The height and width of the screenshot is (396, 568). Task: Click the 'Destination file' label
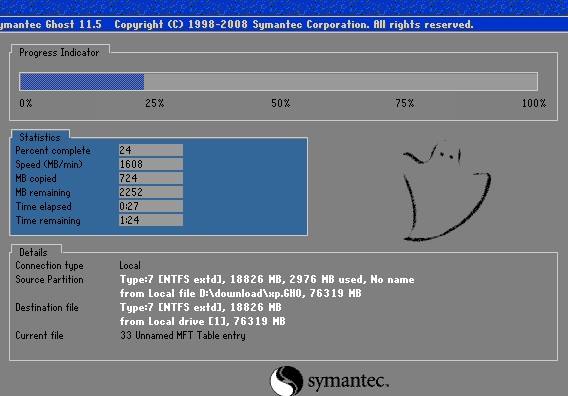click(x=47, y=308)
